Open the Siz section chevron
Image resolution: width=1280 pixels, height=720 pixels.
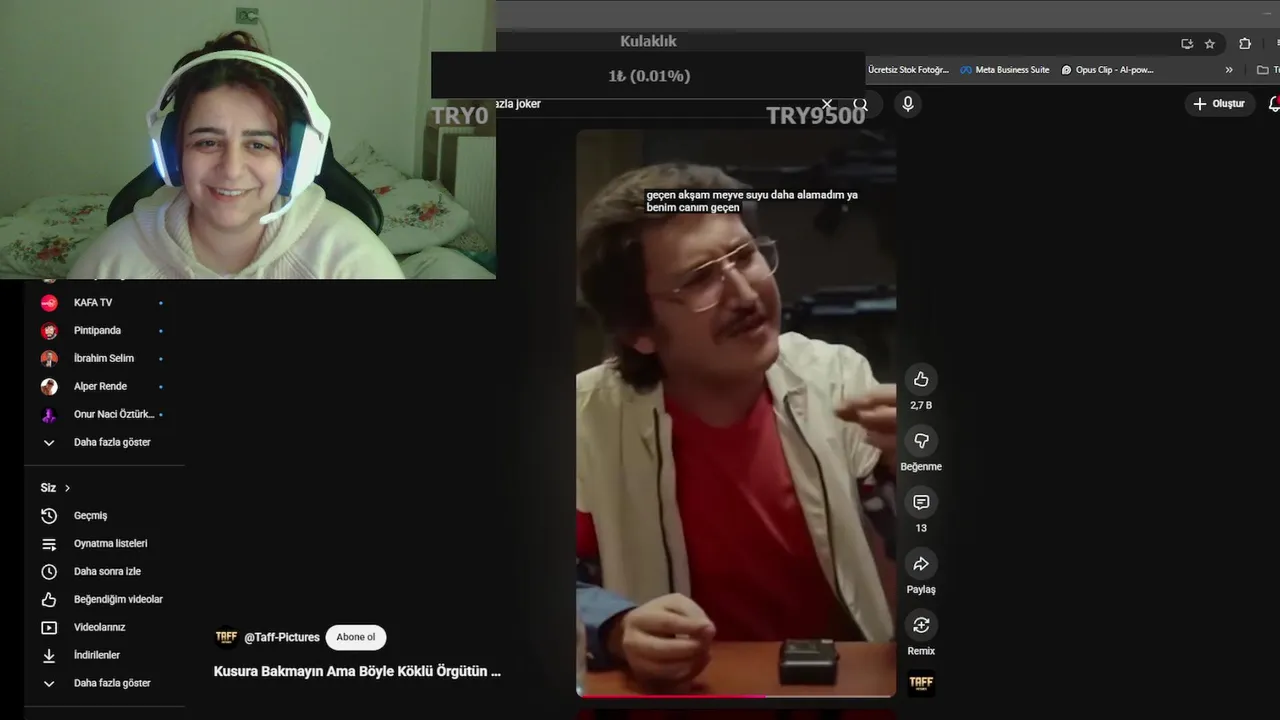coord(67,488)
